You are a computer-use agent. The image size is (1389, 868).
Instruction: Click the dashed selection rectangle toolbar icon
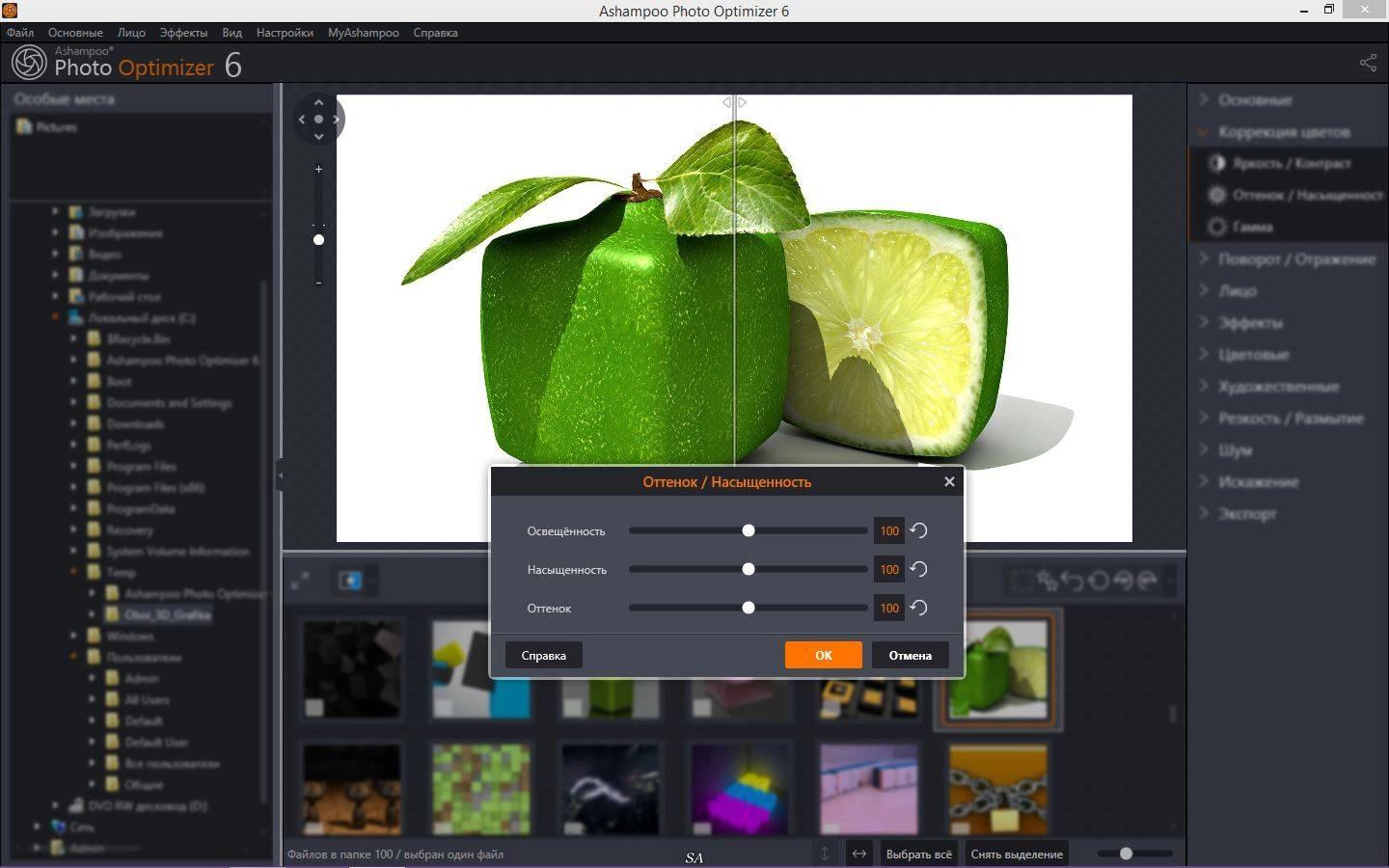click(x=1021, y=581)
